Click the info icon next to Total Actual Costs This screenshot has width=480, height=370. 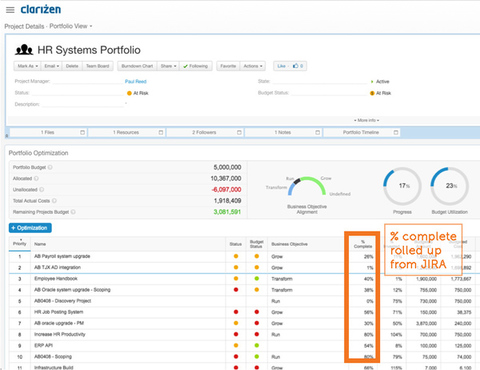54,201
